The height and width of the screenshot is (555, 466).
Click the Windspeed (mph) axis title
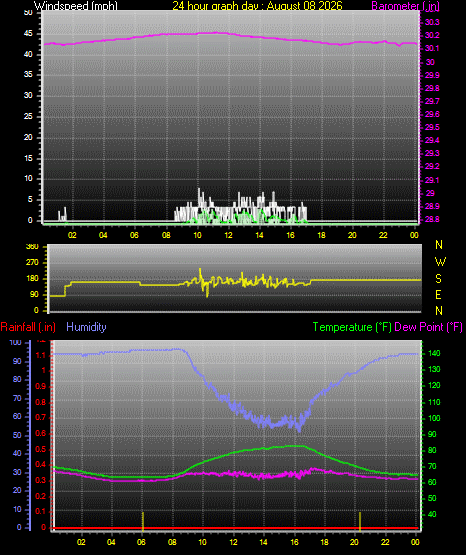point(75,5)
